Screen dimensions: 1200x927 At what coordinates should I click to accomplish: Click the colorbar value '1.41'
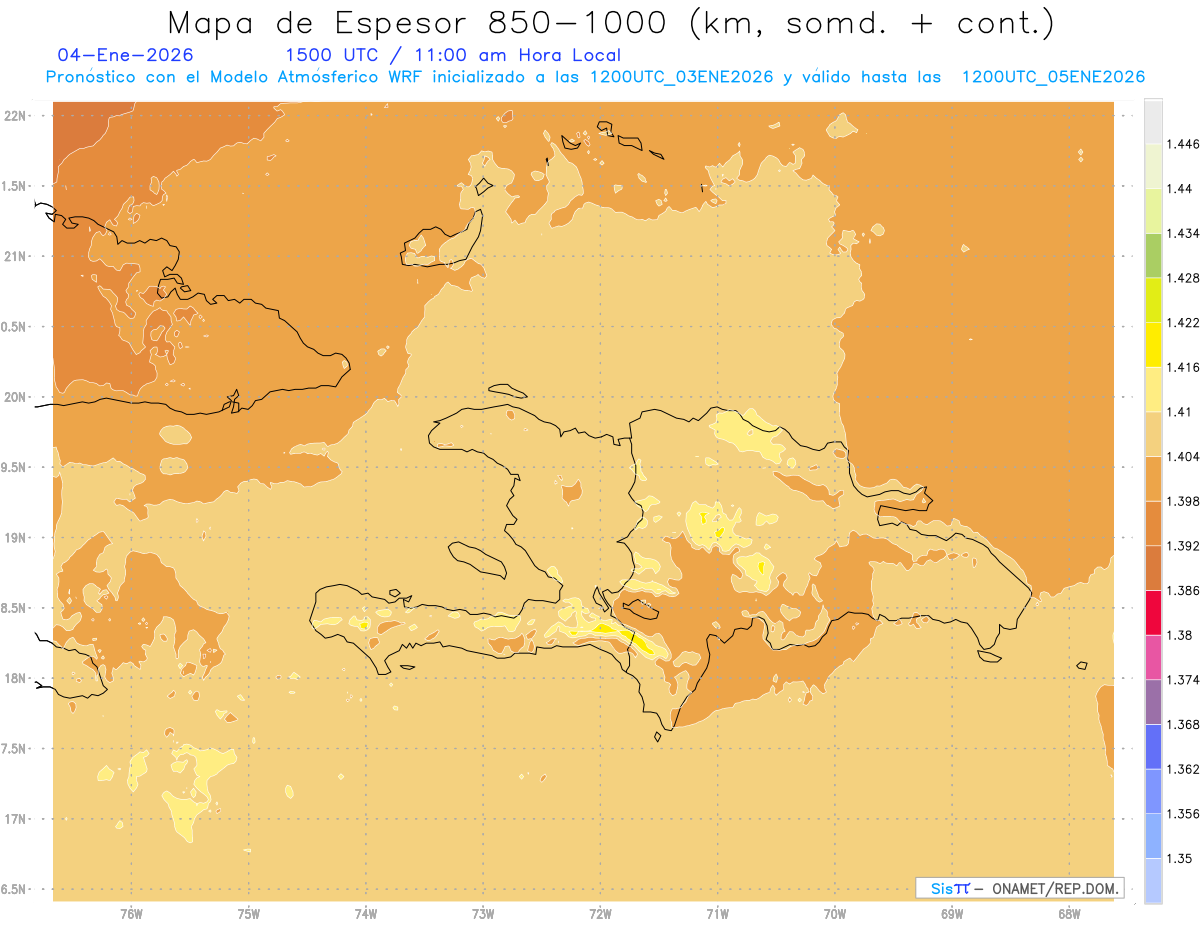[x=1179, y=412]
